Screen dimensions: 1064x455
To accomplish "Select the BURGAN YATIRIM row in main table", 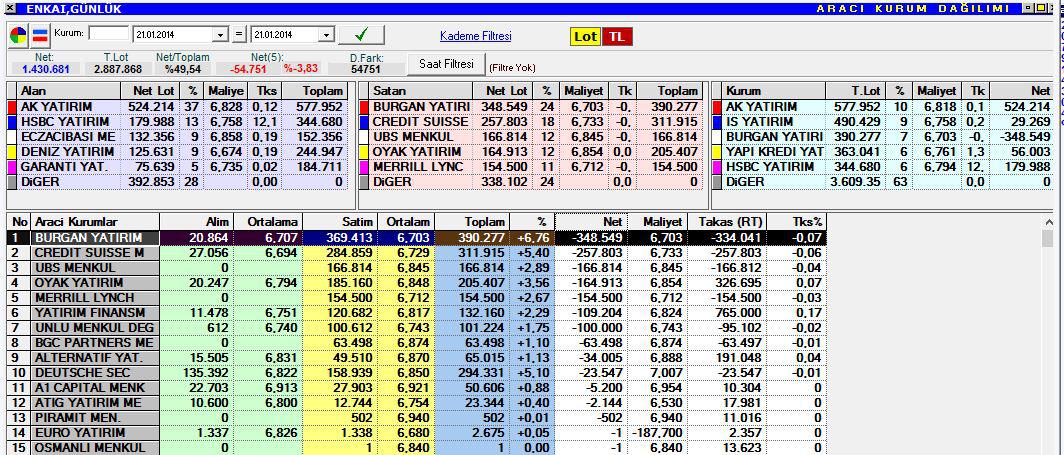I will click(x=417, y=238).
